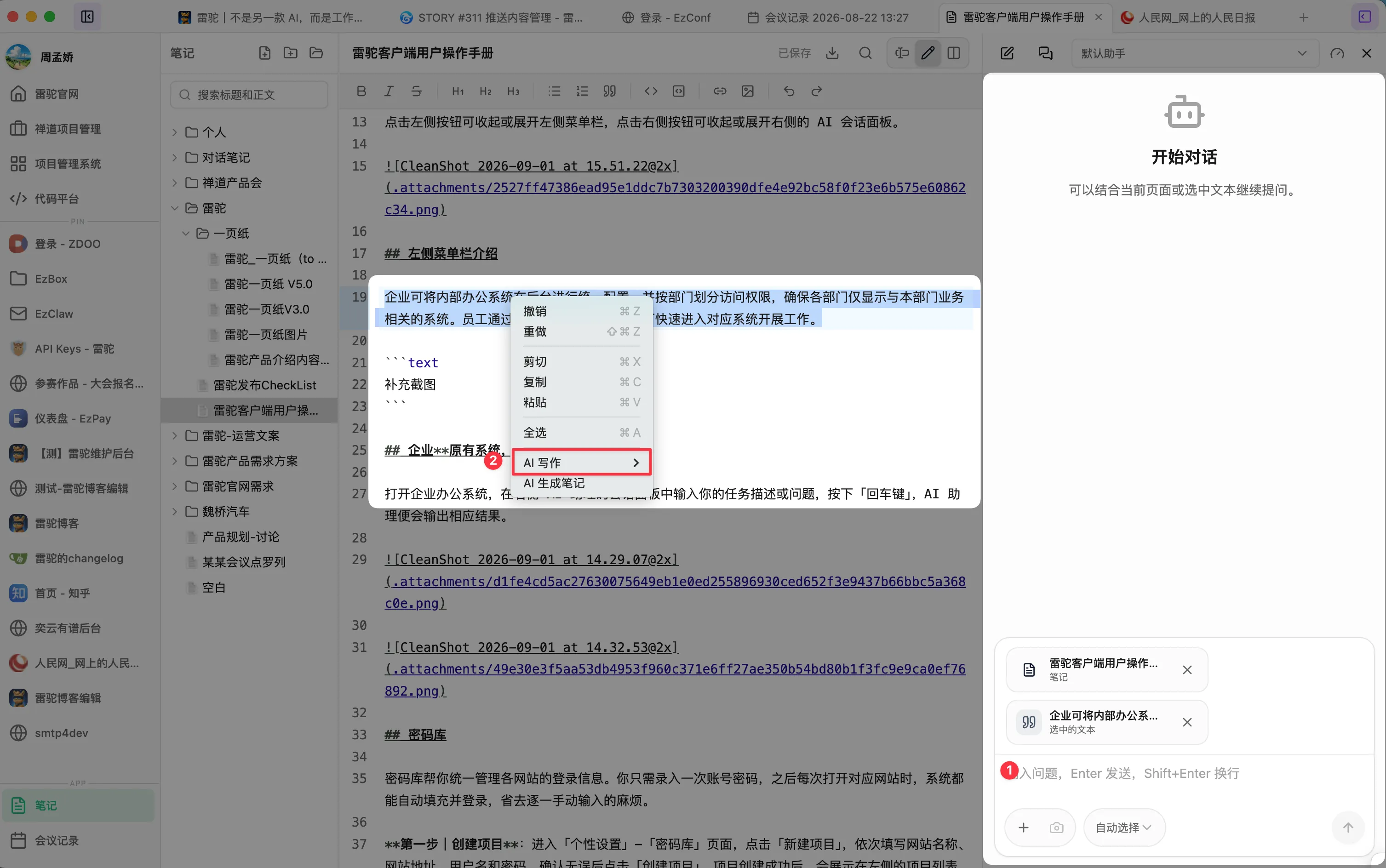Redo using toolbar arrow

point(816,91)
